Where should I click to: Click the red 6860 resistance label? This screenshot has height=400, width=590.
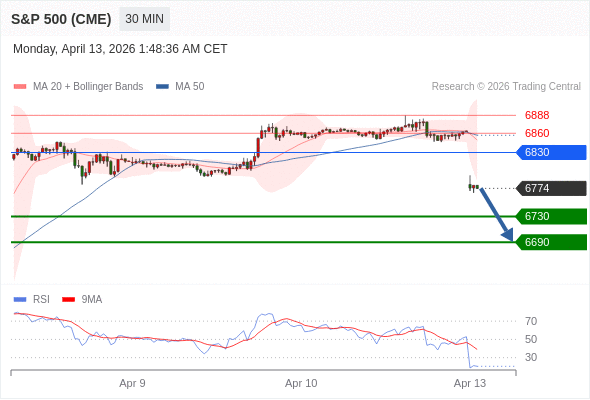(x=537, y=133)
